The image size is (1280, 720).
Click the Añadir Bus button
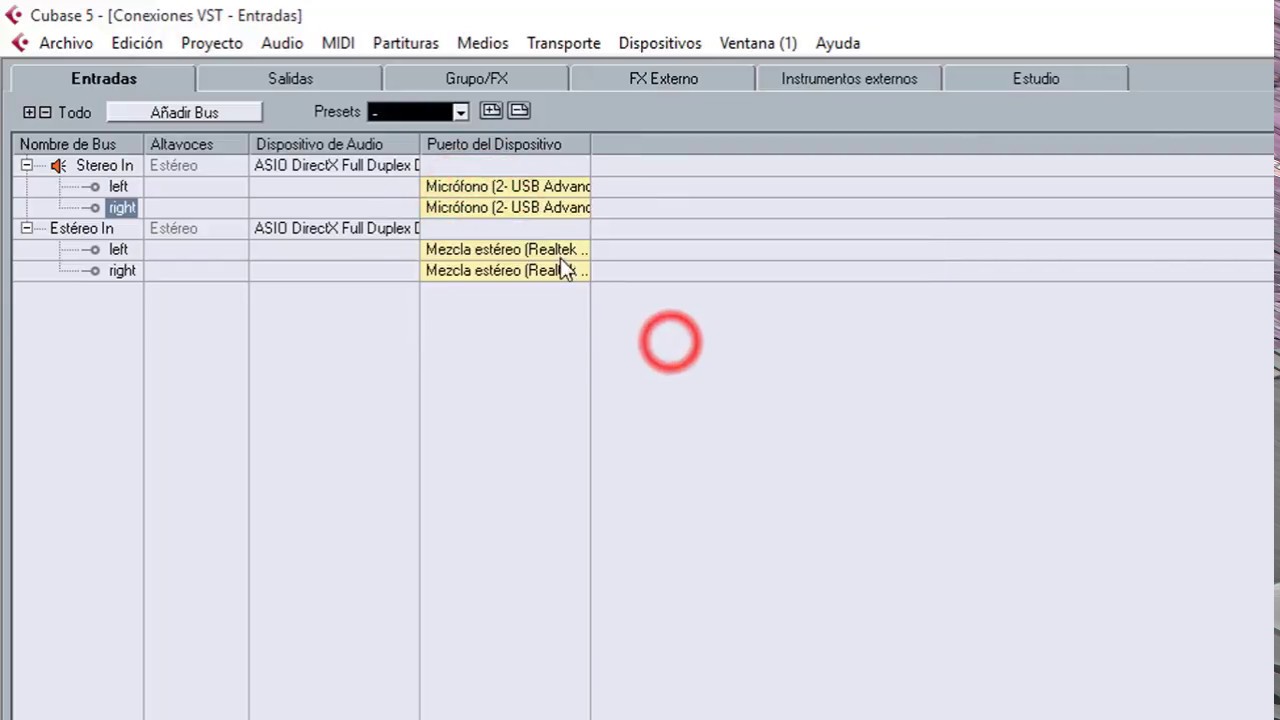coord(184,113)
